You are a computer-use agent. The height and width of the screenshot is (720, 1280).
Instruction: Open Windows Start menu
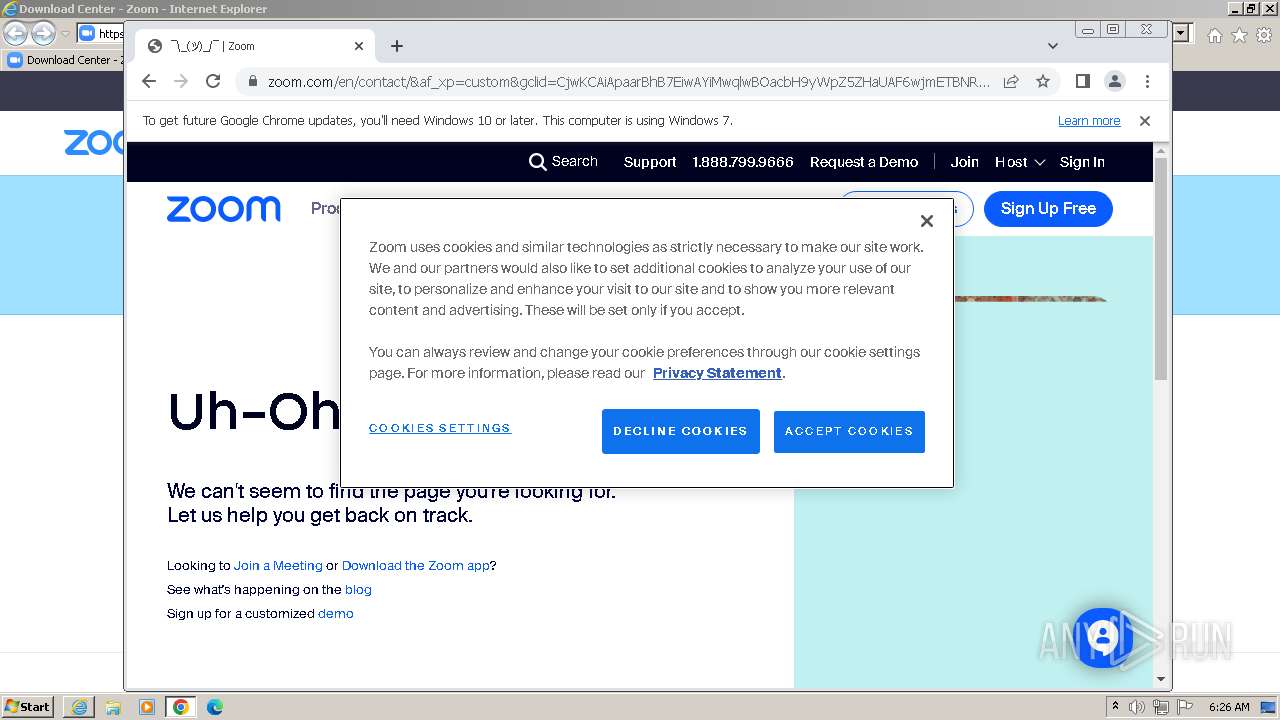(x=28, y=707)
